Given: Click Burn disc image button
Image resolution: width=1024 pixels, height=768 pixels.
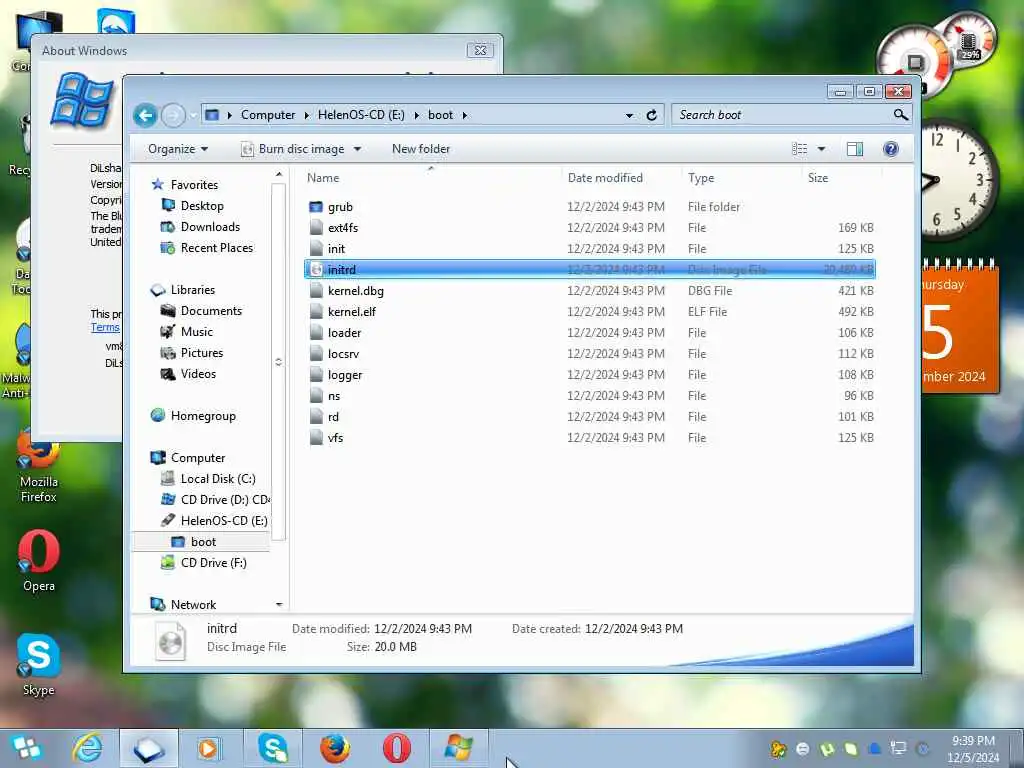Looking at the screenshot, I should [293, 149].
